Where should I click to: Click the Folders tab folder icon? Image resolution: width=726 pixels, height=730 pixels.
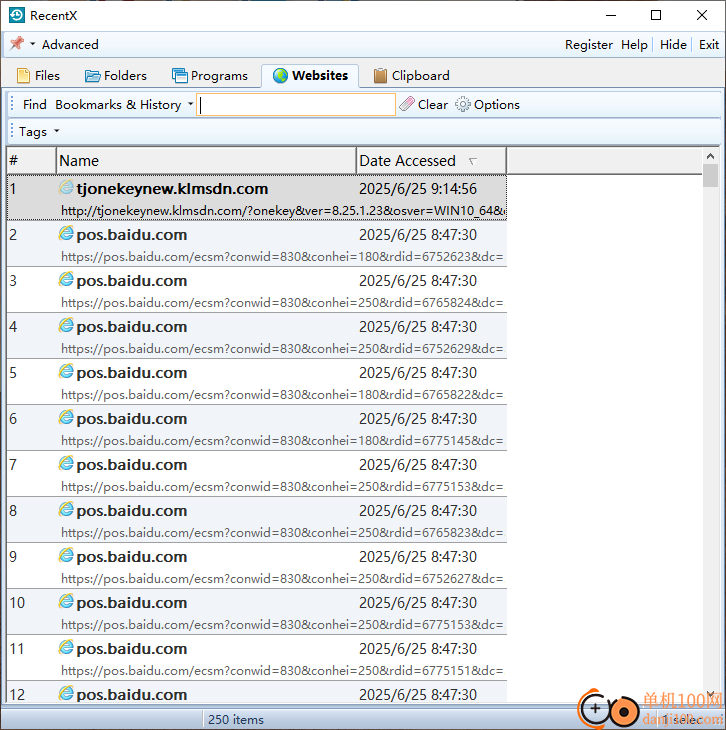(93, 76)
